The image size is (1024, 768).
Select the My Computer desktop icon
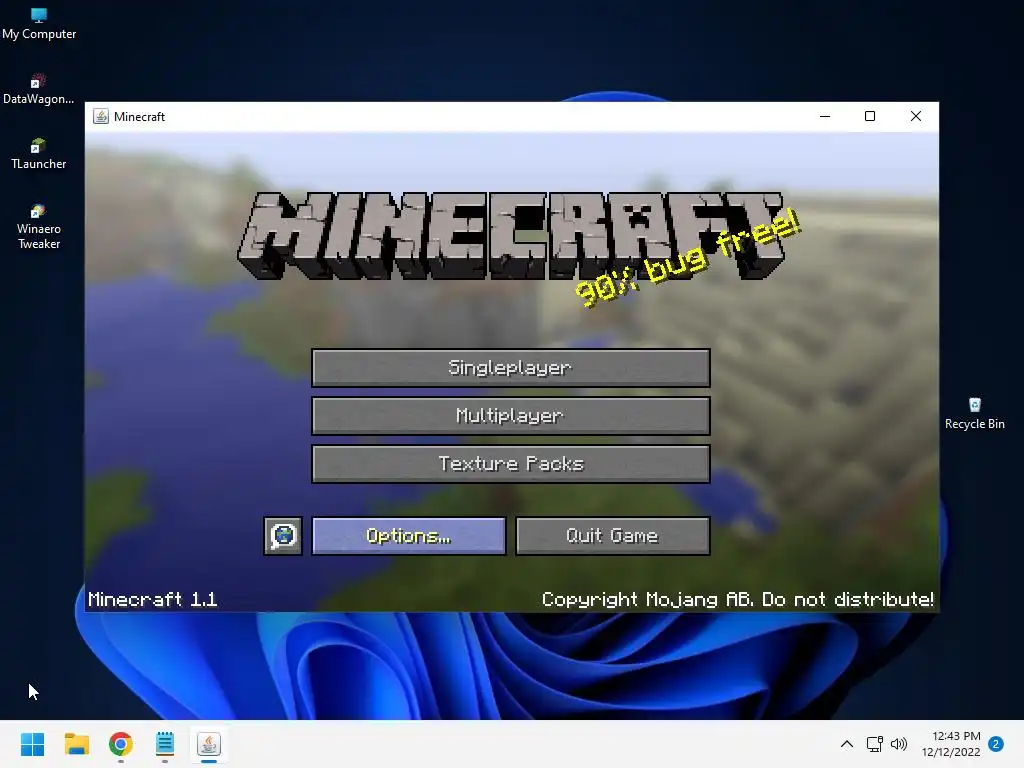[39, 24]
